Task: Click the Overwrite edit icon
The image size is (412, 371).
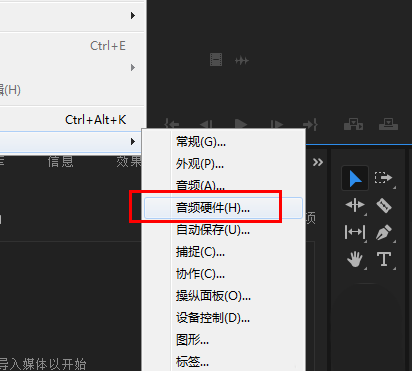Action: pyautogui.click(x=388, y=124)
